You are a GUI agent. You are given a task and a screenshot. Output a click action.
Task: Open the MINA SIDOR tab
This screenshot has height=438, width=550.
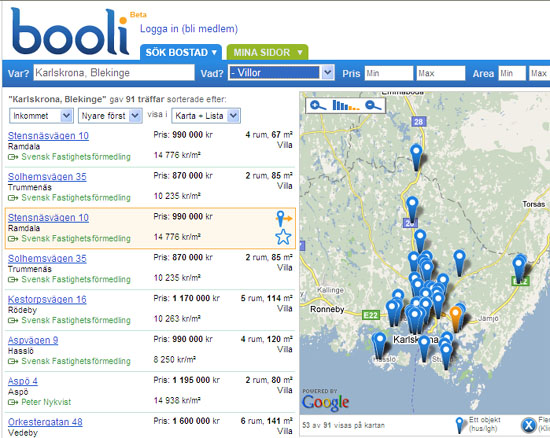click(268, 53)
